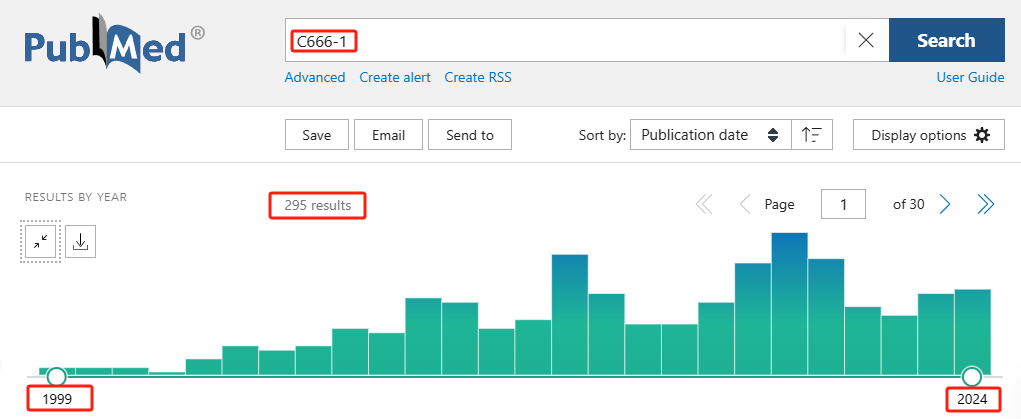Click the tallest bar in the year chart

coord(790,304)
